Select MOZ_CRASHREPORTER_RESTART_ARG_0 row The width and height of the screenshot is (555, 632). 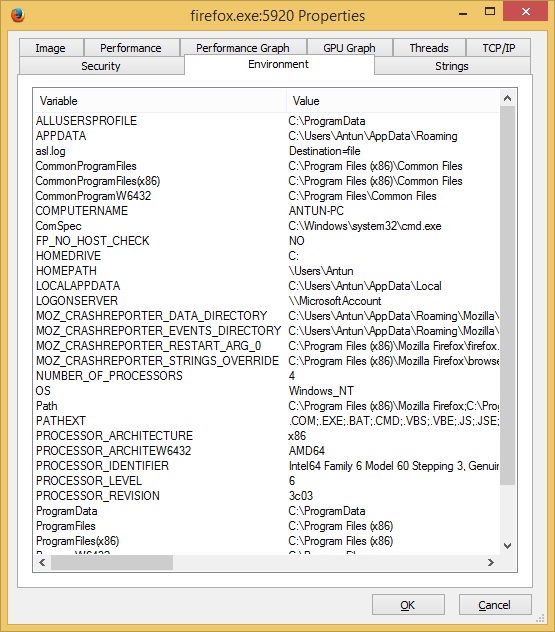(x=266, y=346)
